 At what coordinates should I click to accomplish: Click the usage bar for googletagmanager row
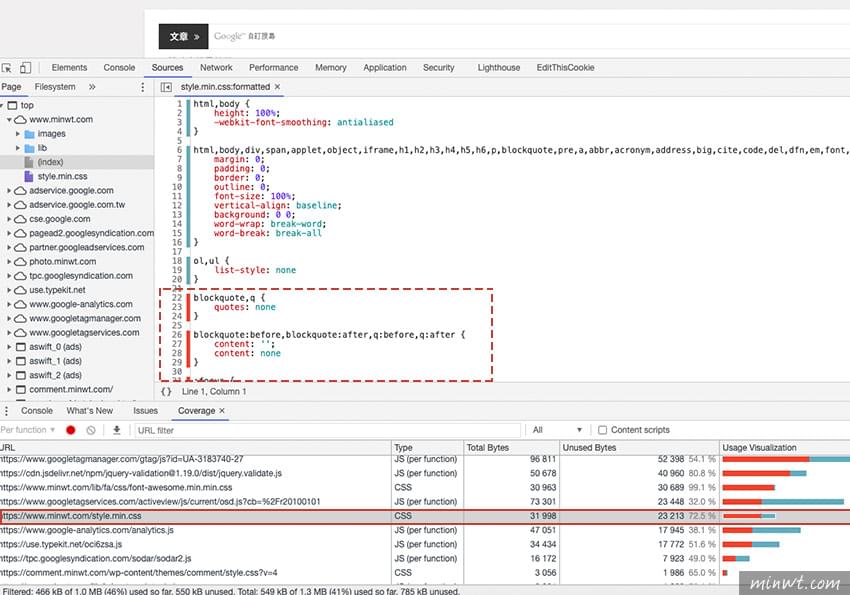[x=786, y=459]
